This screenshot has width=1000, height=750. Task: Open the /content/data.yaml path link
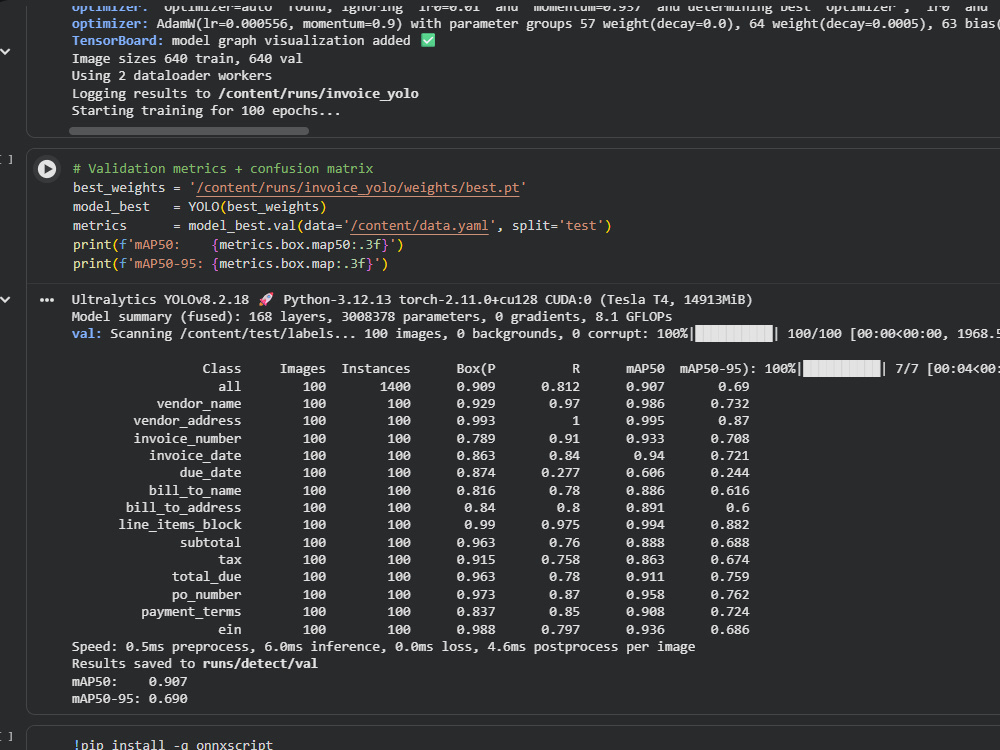[419, 226]
